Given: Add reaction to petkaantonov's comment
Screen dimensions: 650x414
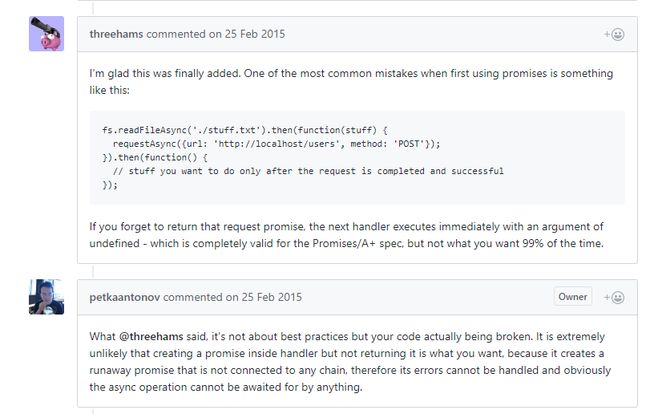Looking at the screenshot, I should click(614, 298).
